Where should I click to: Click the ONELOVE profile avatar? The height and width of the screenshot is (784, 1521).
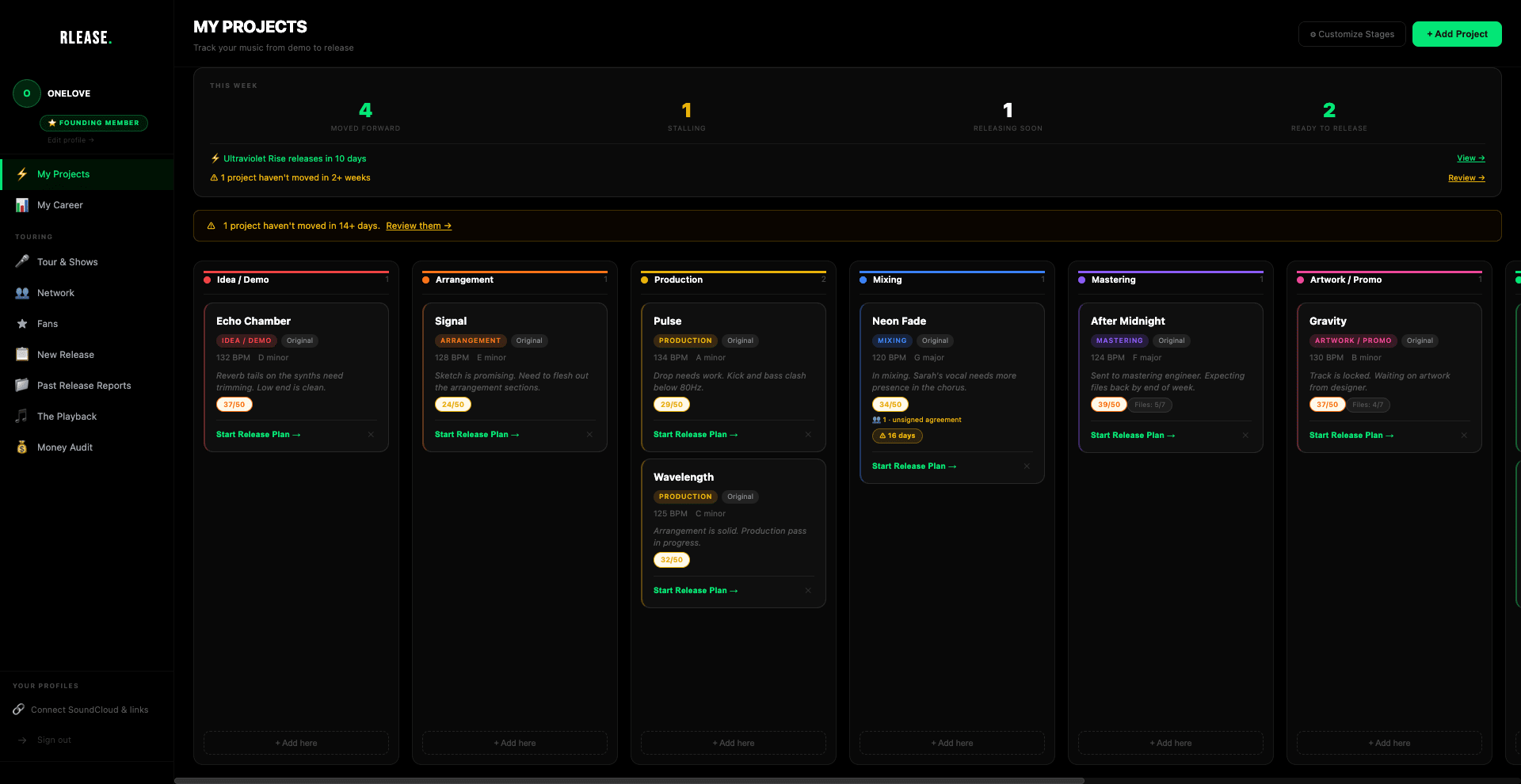coord(27,93)
